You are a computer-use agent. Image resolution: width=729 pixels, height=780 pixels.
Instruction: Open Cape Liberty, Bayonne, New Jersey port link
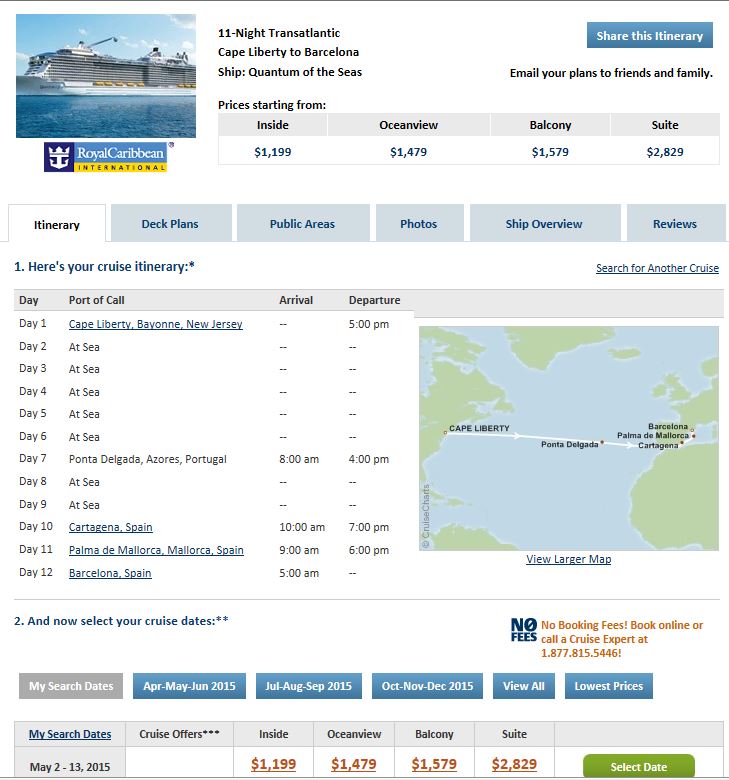pyautogui.click(x=155, y=324)
